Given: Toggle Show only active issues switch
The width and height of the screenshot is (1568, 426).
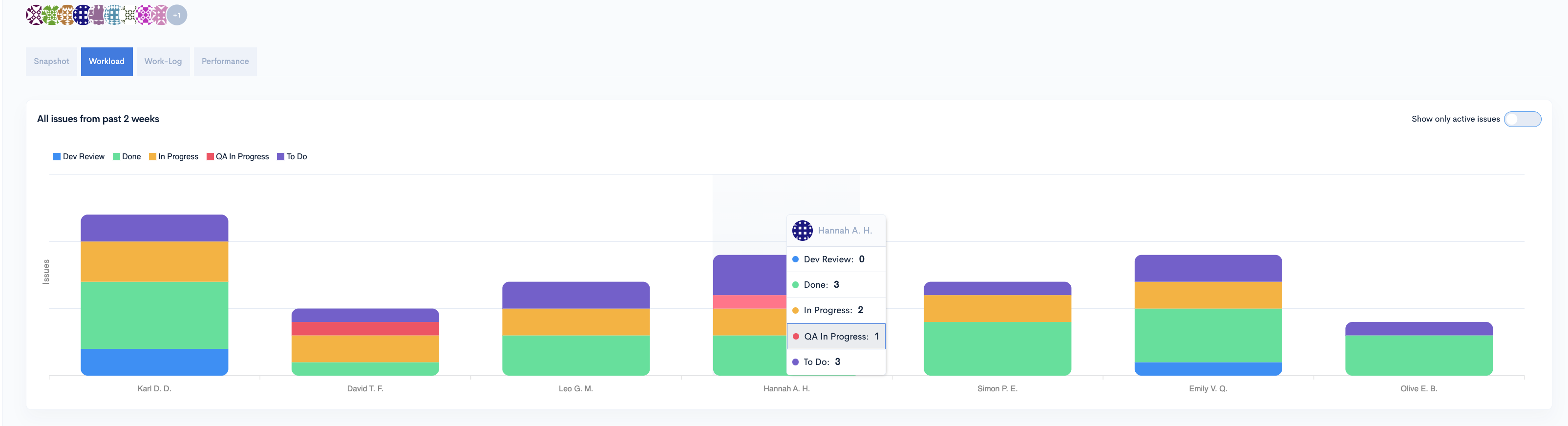Looking at the screenshot, I should (1523, 119).
